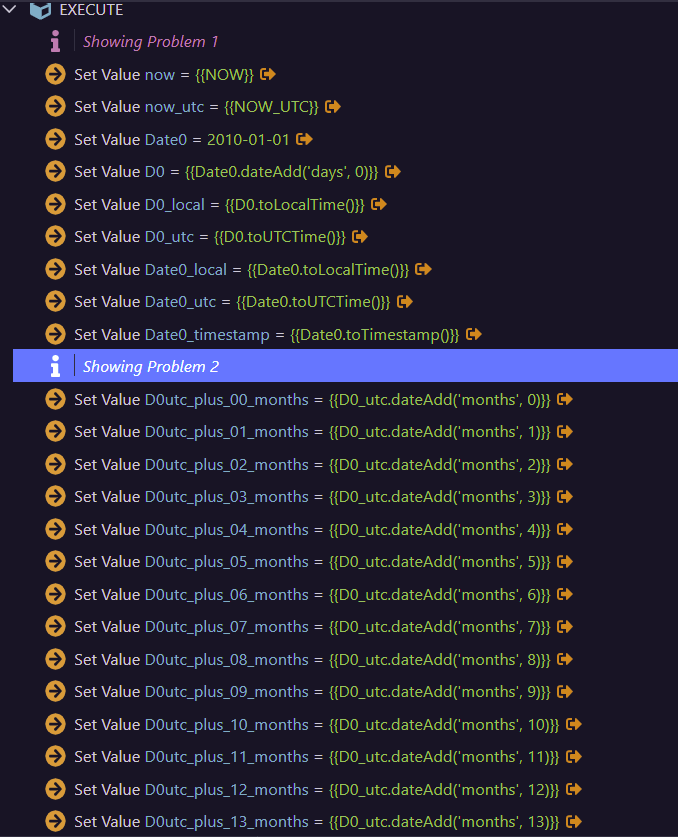Image resolution: width=678 pixels, height=837 pixels.
Task: Click the info icon beside Showing Problem 1
Action: (x=55, y=42)
